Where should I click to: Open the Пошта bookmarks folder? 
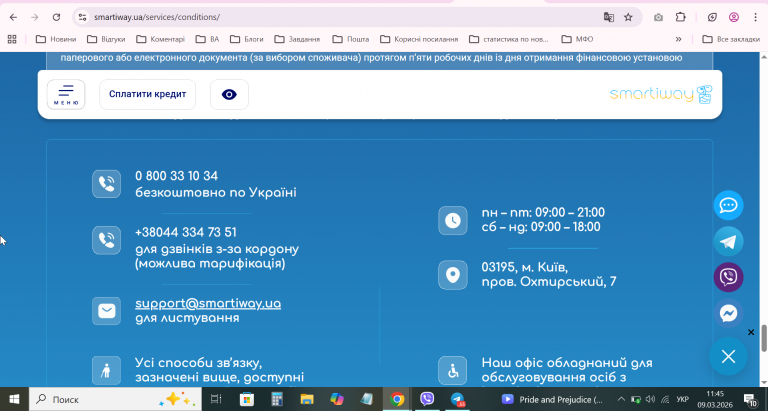[350, 39]
